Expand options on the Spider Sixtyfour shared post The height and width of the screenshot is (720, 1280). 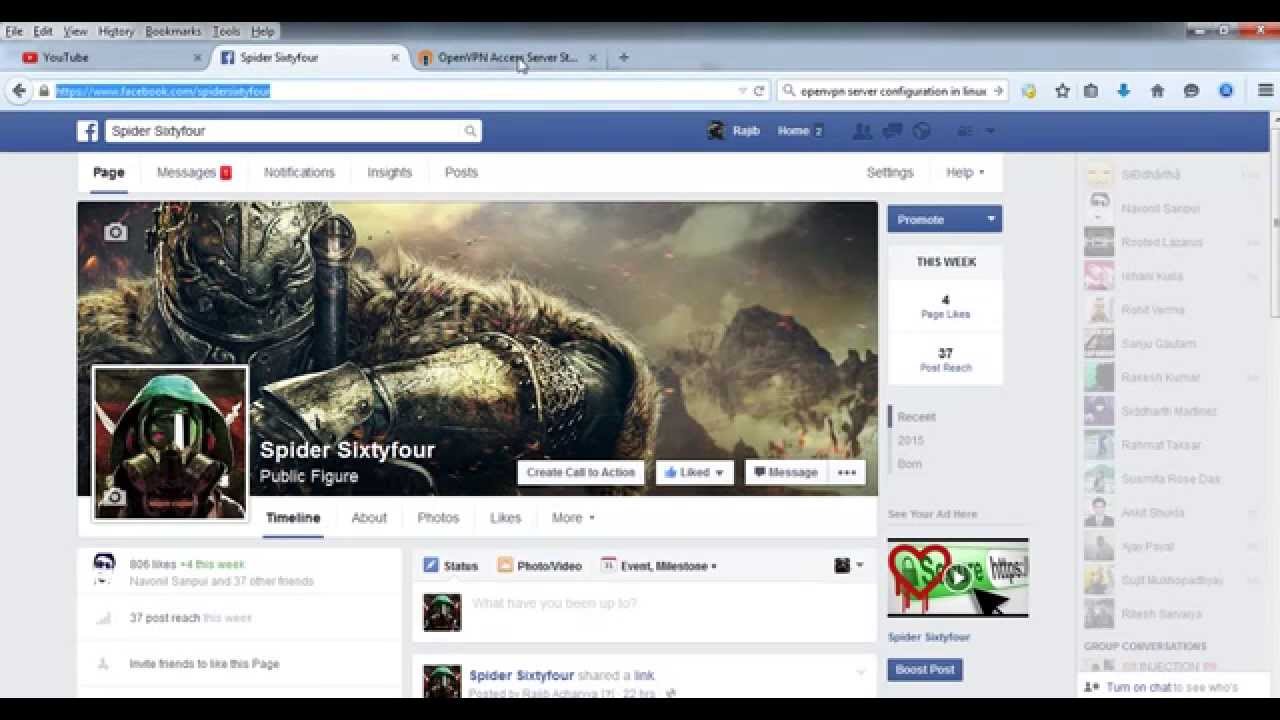pos(860,673)
